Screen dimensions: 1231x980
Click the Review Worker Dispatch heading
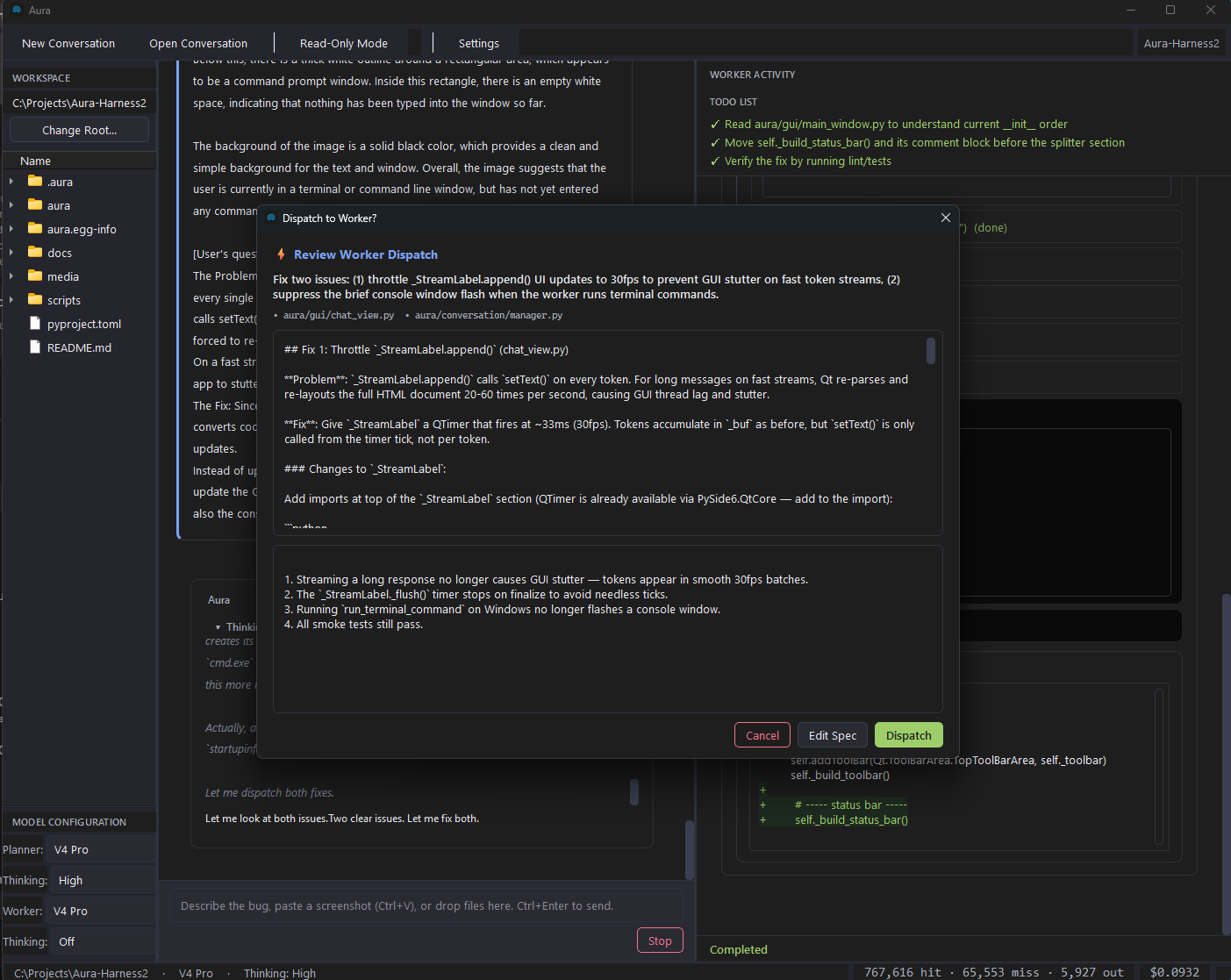tap(366, 254)
